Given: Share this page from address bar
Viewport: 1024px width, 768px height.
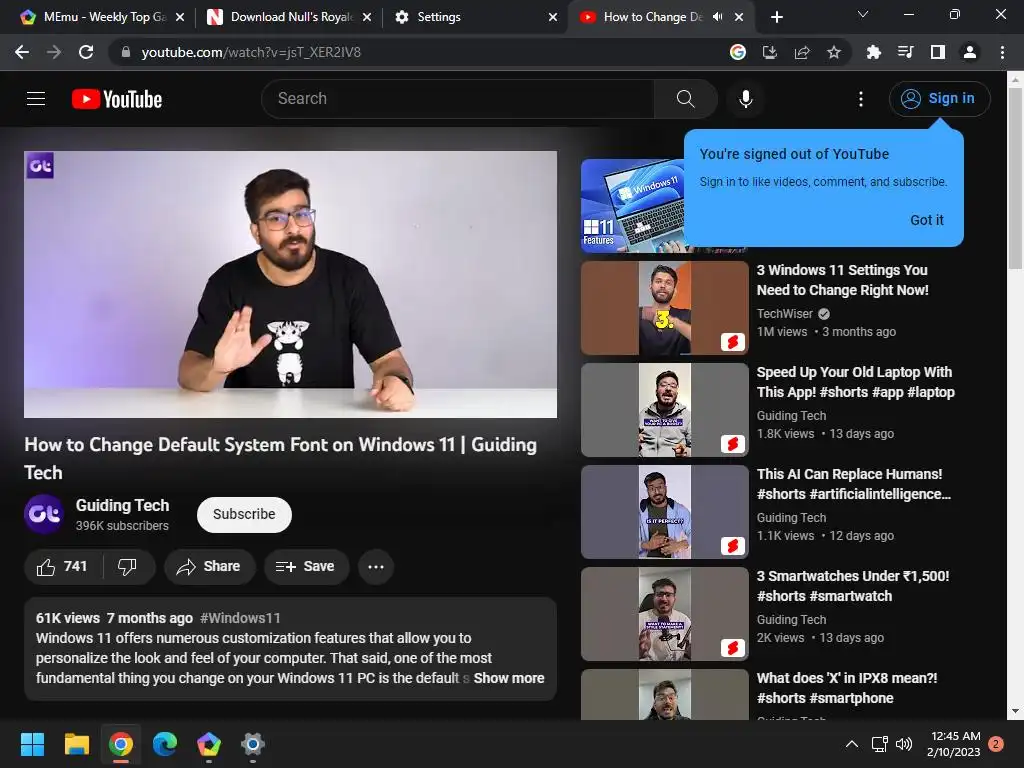Looking at the screenshot, I should (802, 52).
